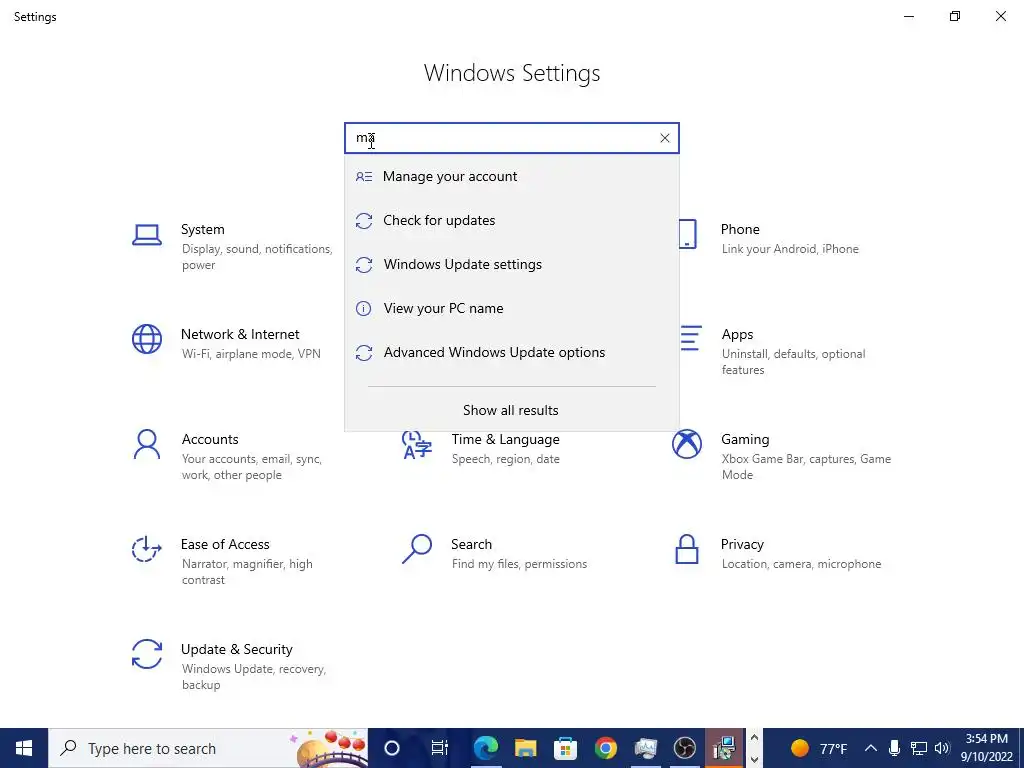Select Manage your account suggestion
This screenshot has height=768, width=1024.
(x=512, y=176)
